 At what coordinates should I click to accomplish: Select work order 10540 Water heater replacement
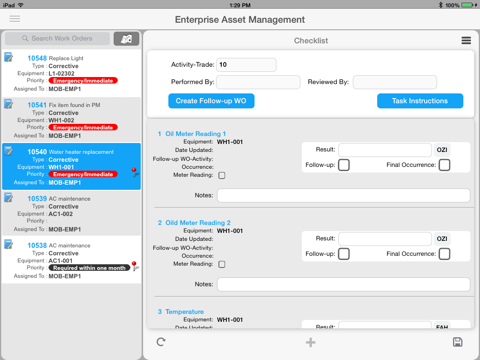coord(71,167)
